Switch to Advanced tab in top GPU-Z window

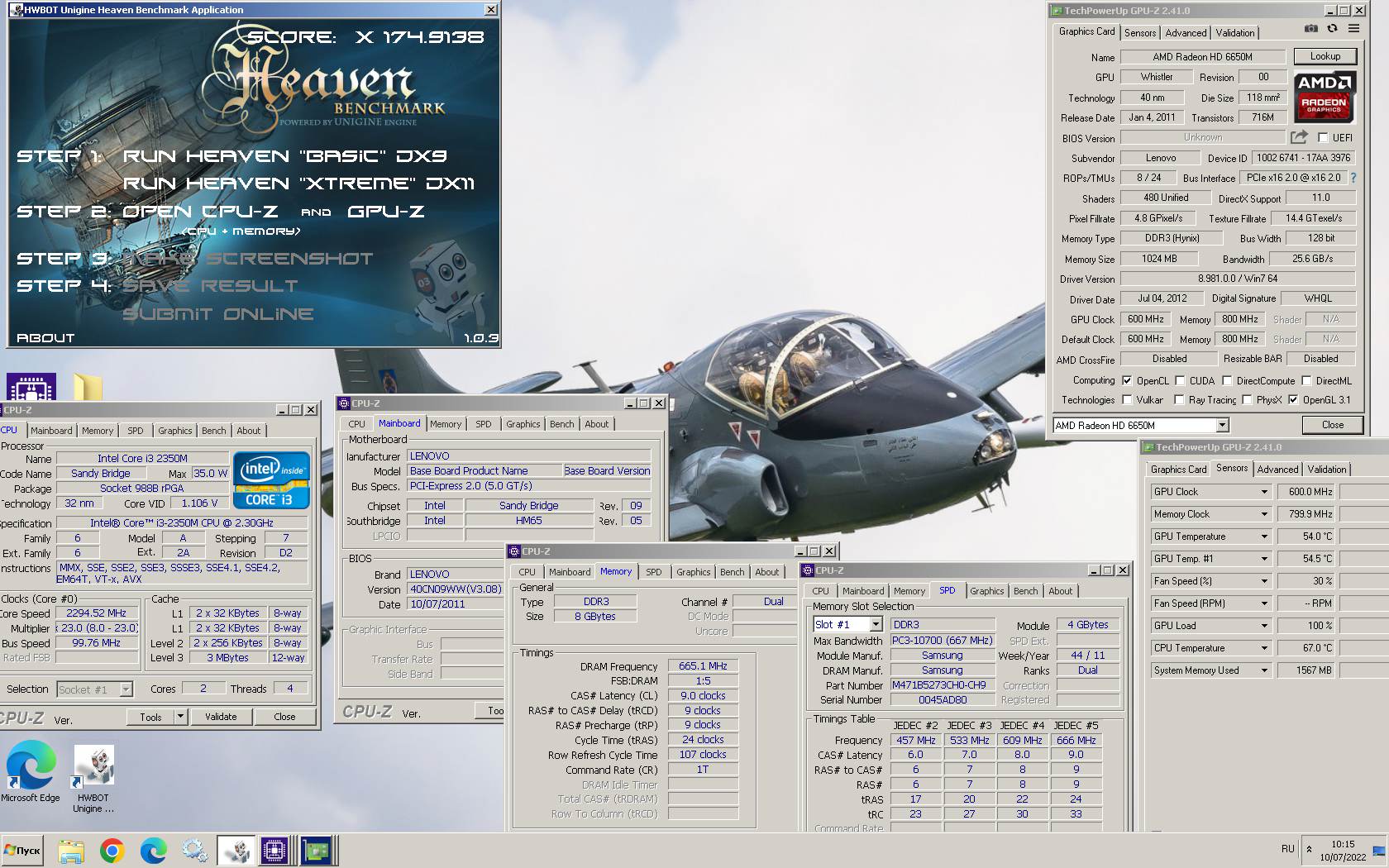tap(1186, 33)
